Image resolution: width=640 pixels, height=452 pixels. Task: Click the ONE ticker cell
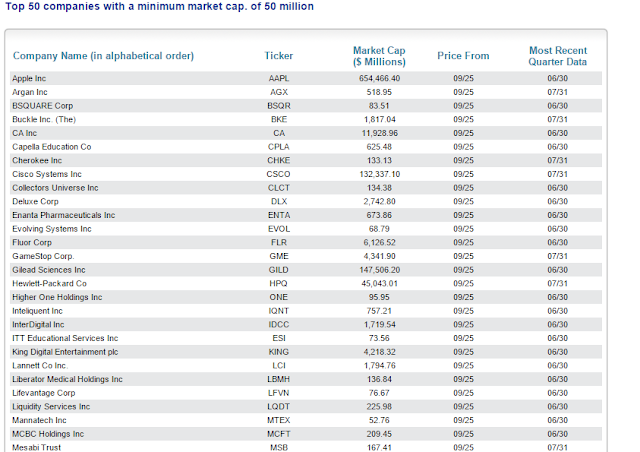point(279,297)
